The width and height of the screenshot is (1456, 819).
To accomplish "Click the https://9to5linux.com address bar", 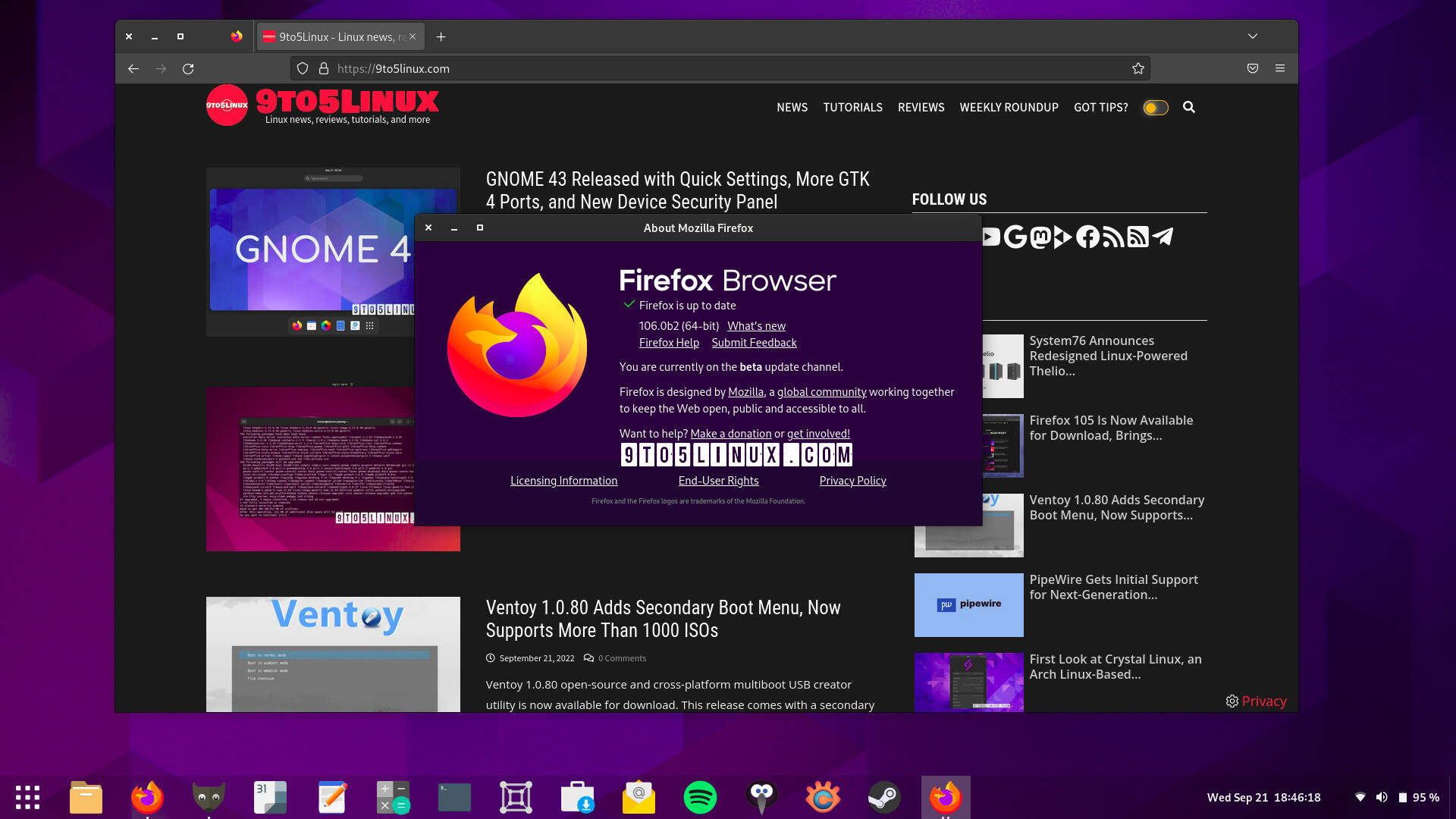I will (x=720, y=68).
